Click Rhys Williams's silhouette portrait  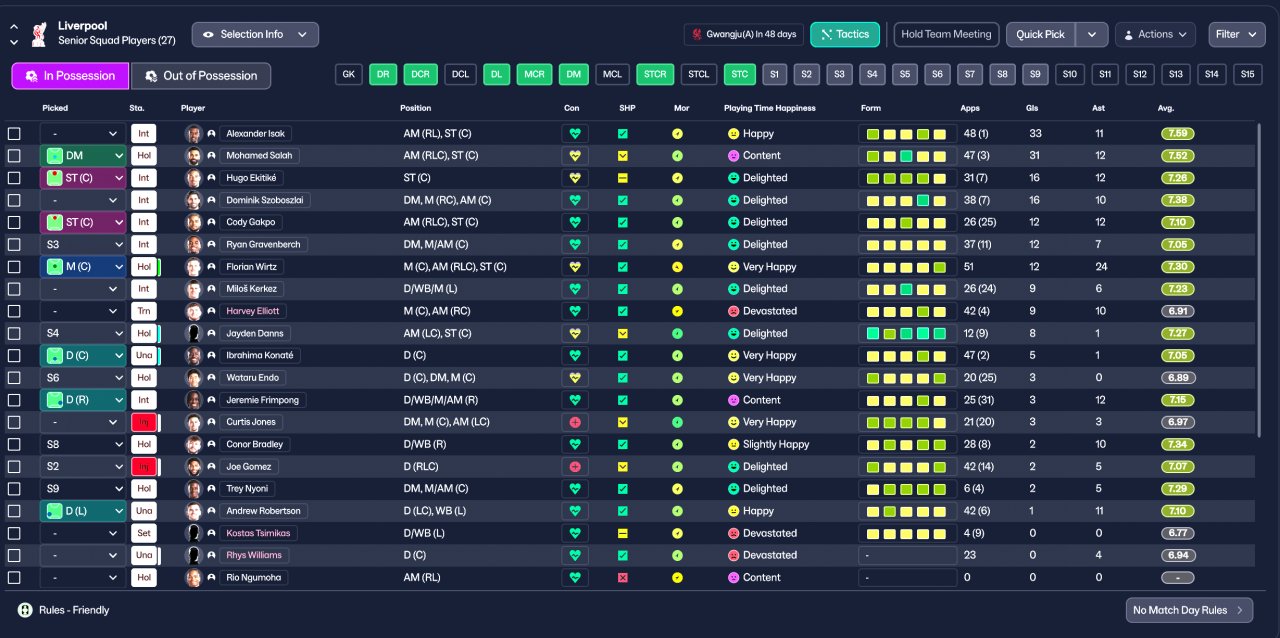193,555
